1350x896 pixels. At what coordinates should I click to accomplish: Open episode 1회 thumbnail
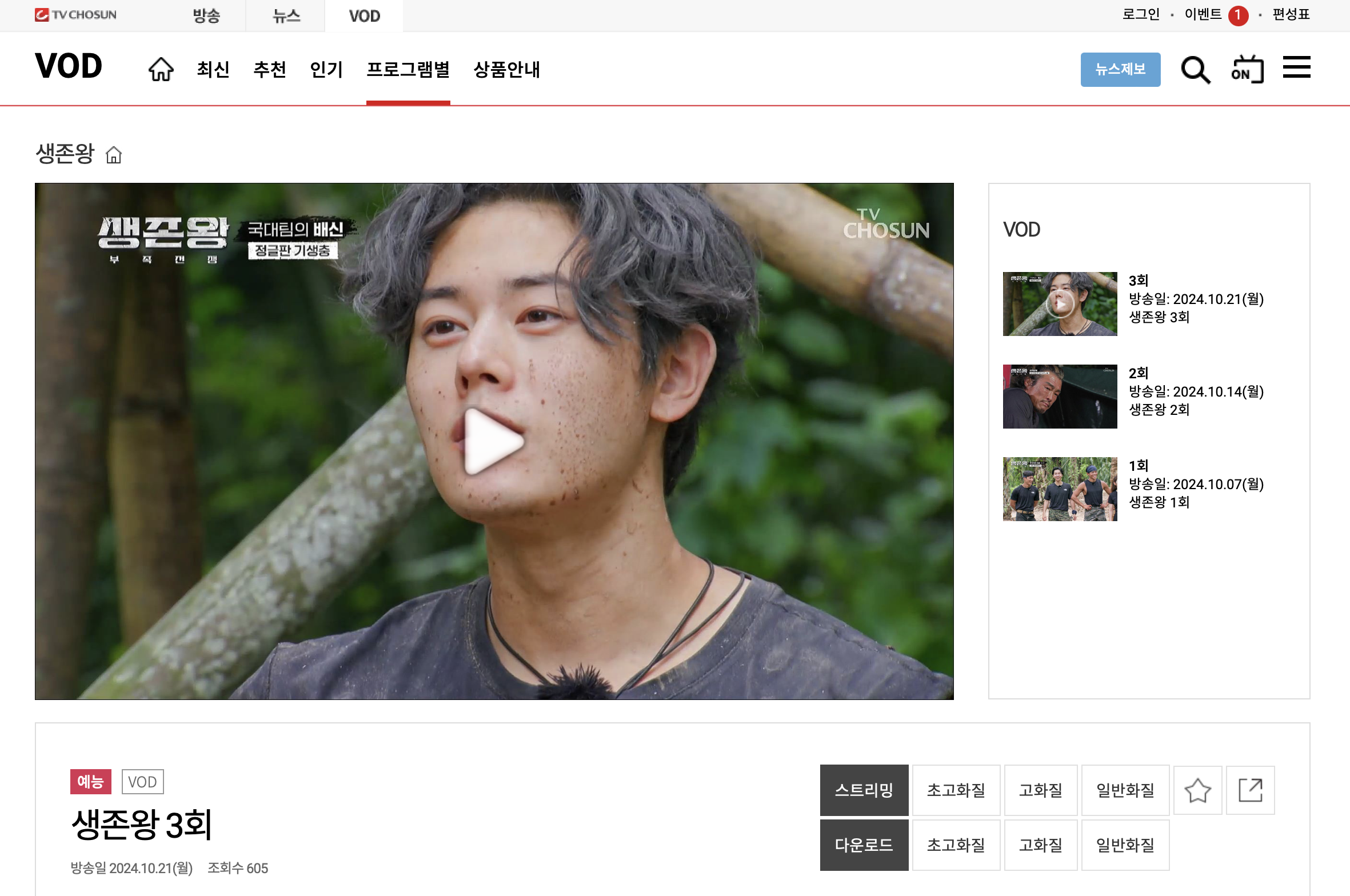pos(1059,489)
